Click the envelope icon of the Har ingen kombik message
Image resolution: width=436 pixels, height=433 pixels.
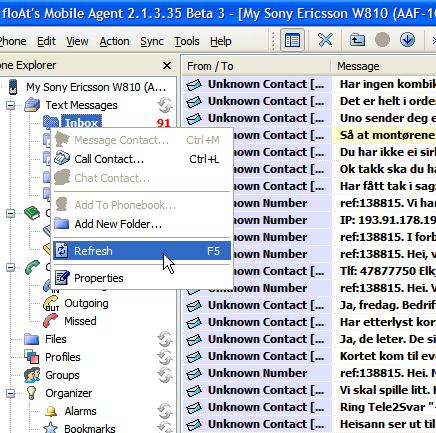click(x=194, y=85)
